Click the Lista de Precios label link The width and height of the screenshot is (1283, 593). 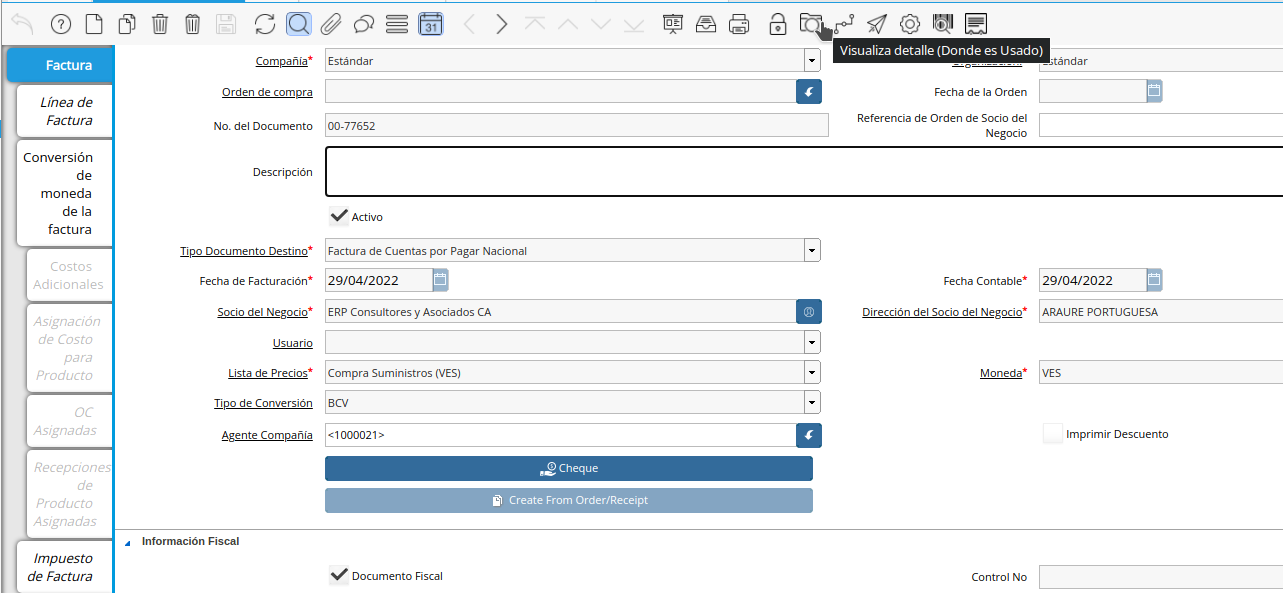pyautogui.click(x=268, y=373)
